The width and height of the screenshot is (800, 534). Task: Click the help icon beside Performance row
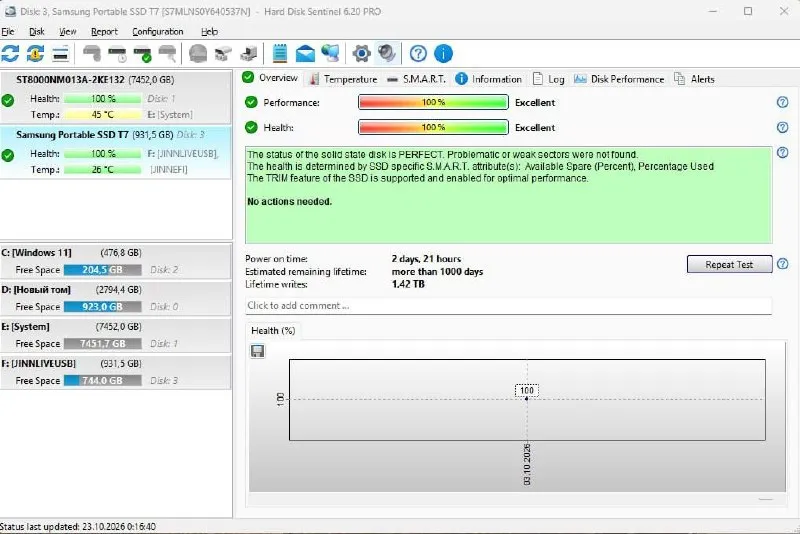[x=782, y=102]
